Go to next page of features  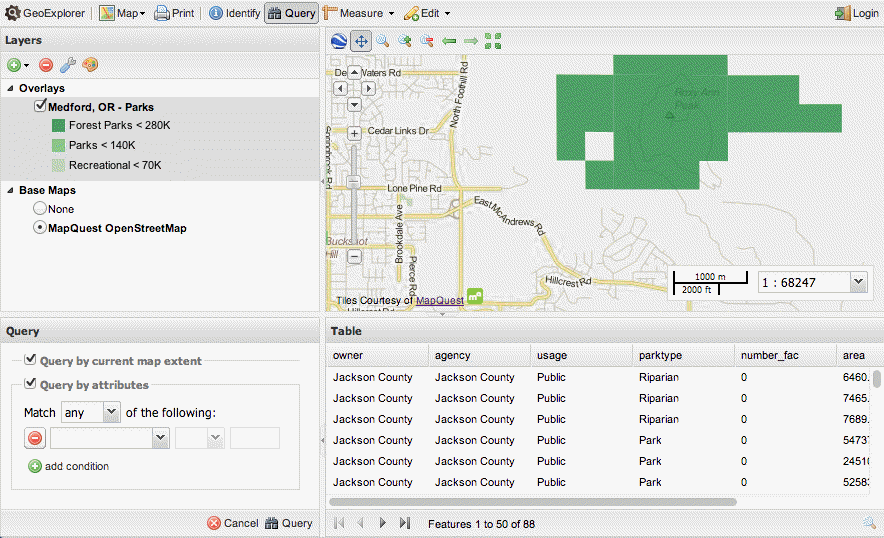(383, 523)
